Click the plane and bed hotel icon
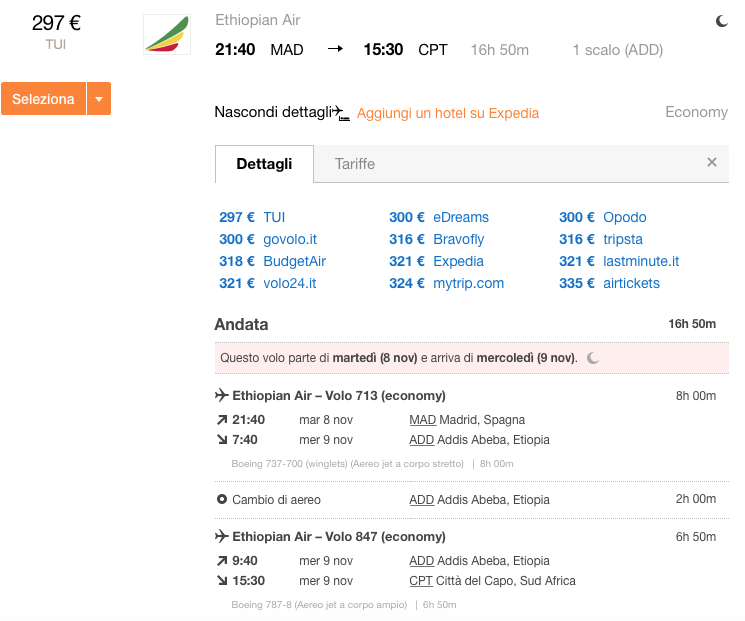Screen dimensions: 745x621 pyautogui.click(x=341, y=113)
